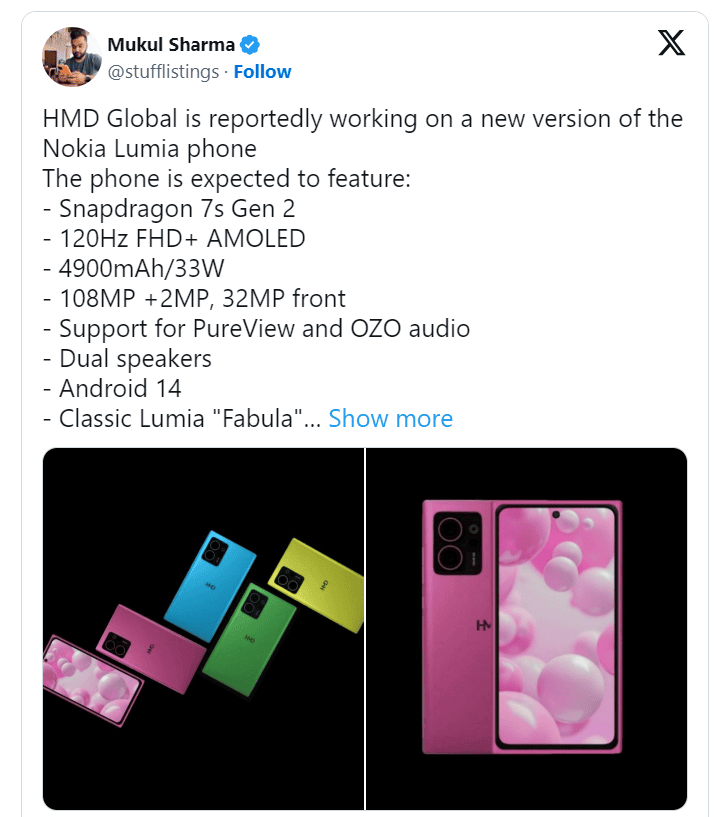
Task: Click the blue verified badge
Action: 250,45
